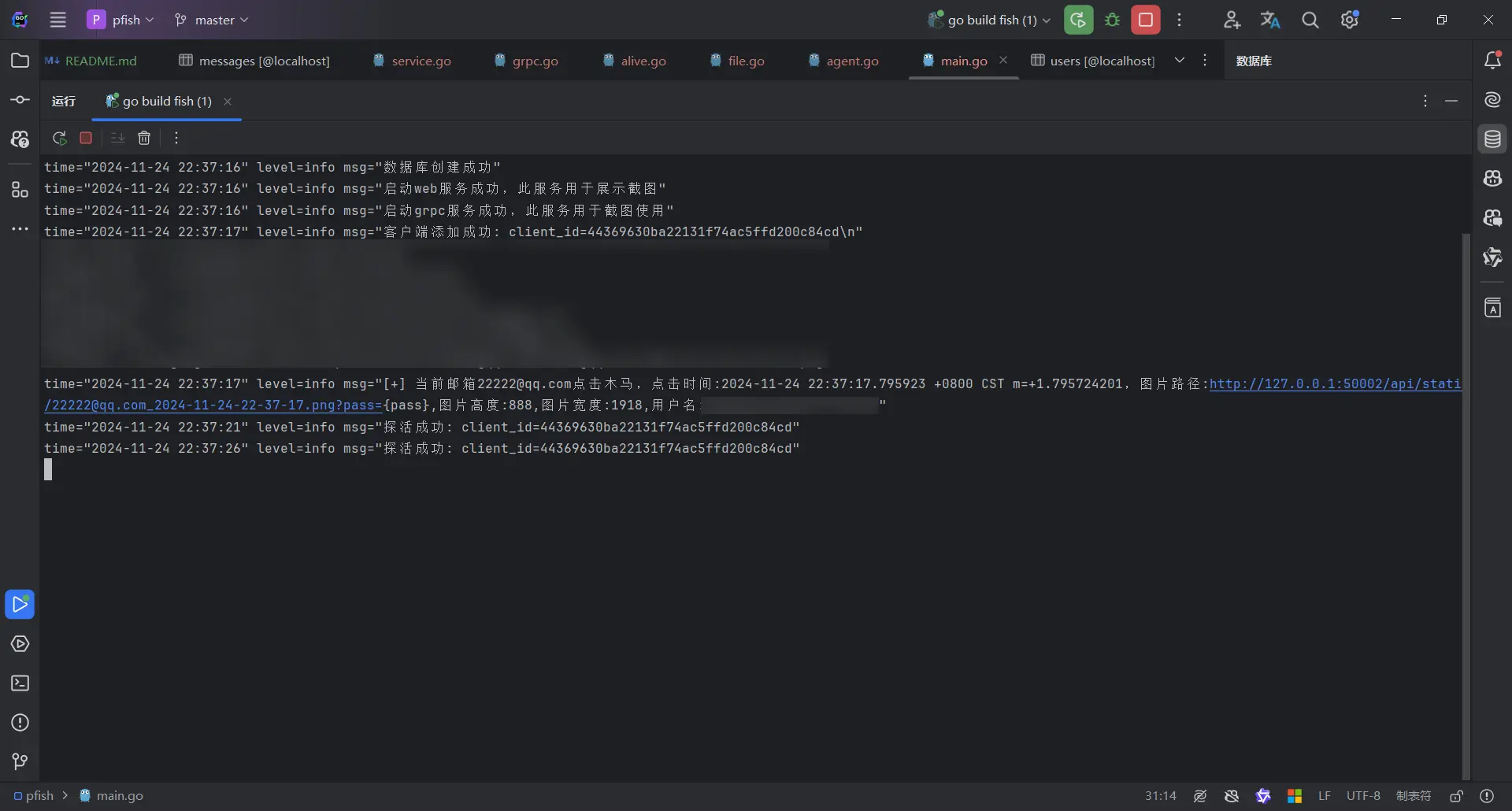This screenshot has width=1512, height=811.
Task: Open the Terminal tool window
Action: click(20, 683)
